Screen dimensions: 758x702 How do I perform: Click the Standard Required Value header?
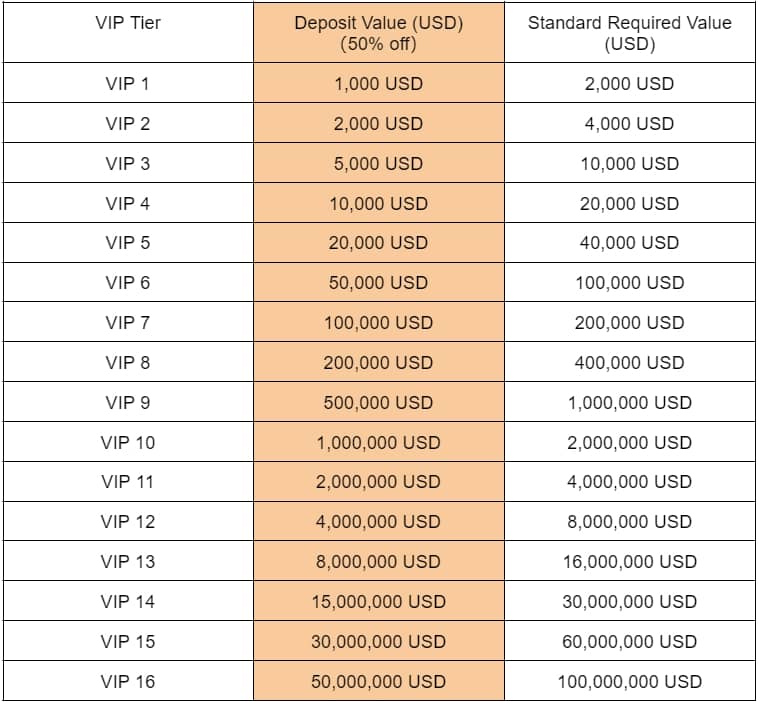[629, 33]
